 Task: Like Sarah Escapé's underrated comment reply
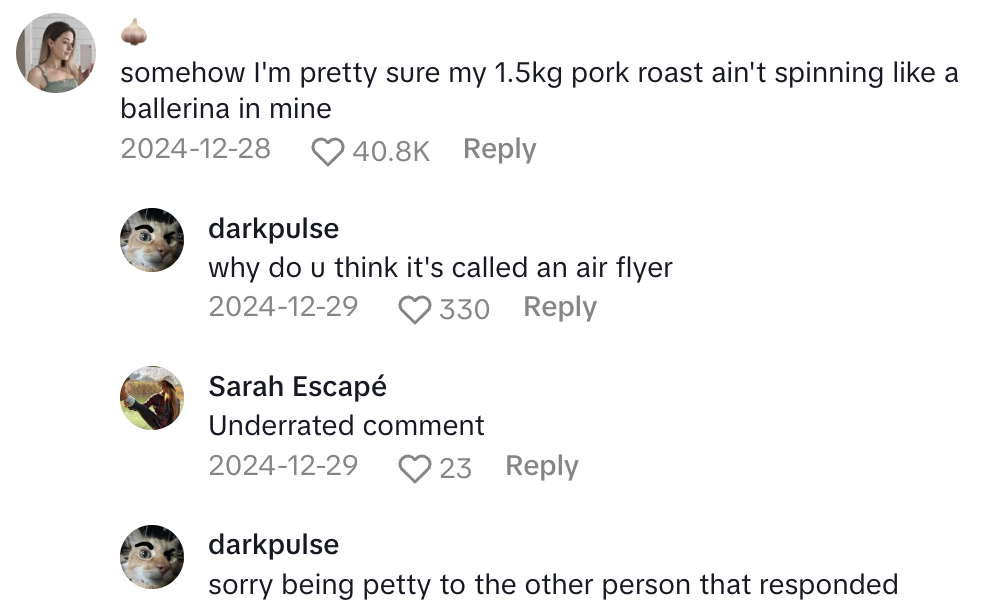pyautogui.click(x=417, y=467)
